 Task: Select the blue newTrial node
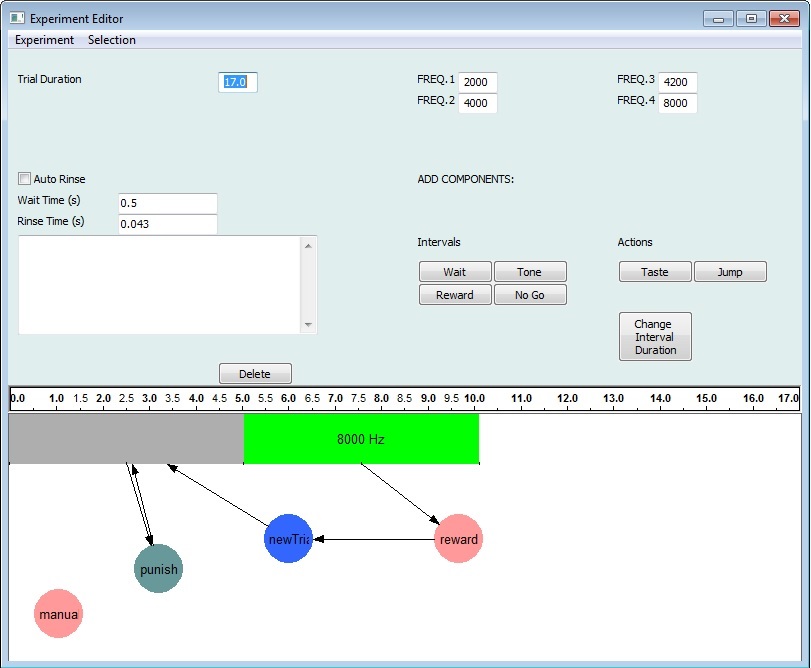(288, 539)
